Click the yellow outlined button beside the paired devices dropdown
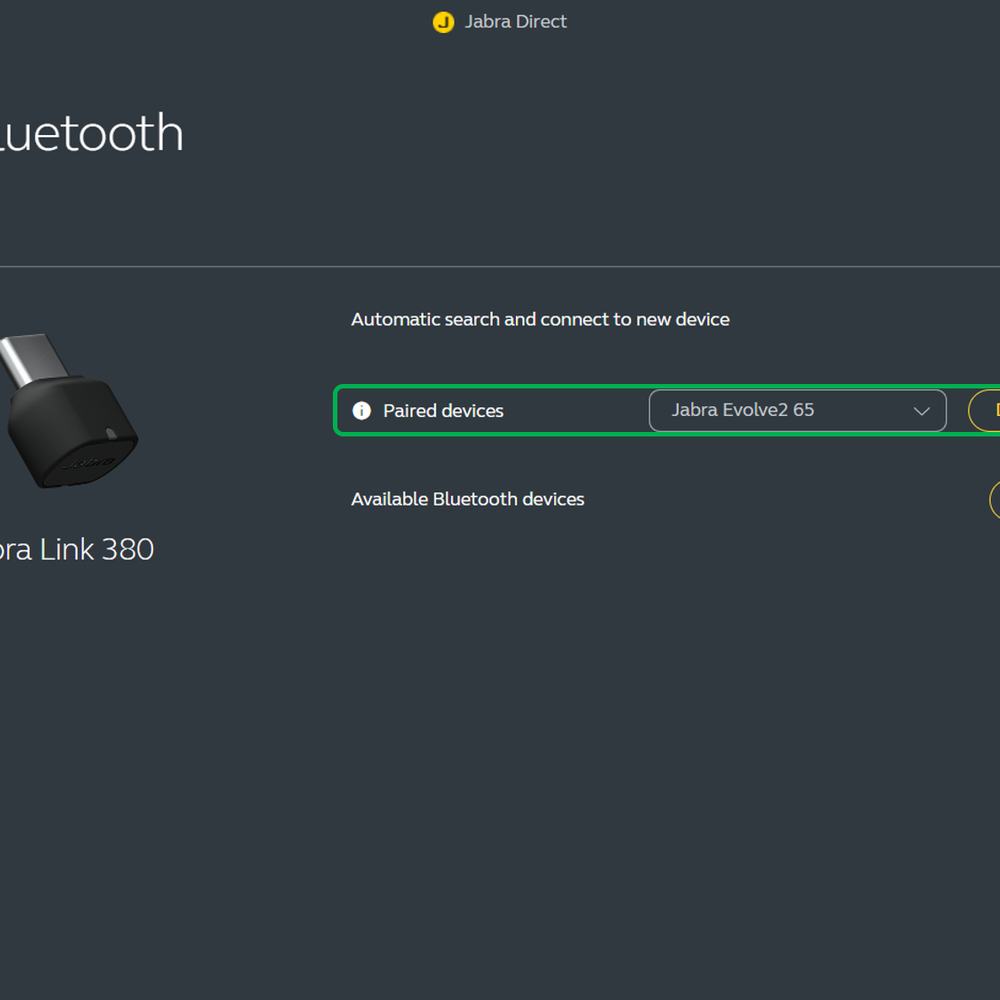Image resolution: width=1000 pixels, height=1000 pixels. pos(984,411)
